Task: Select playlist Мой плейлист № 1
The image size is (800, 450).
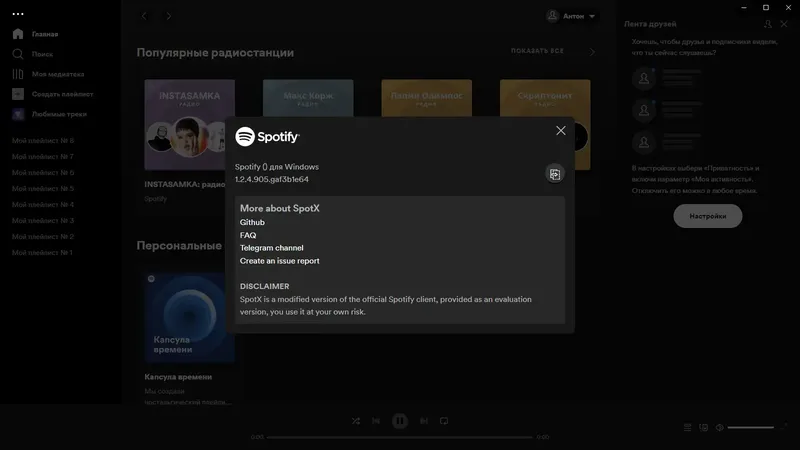Action: [42, 253]
